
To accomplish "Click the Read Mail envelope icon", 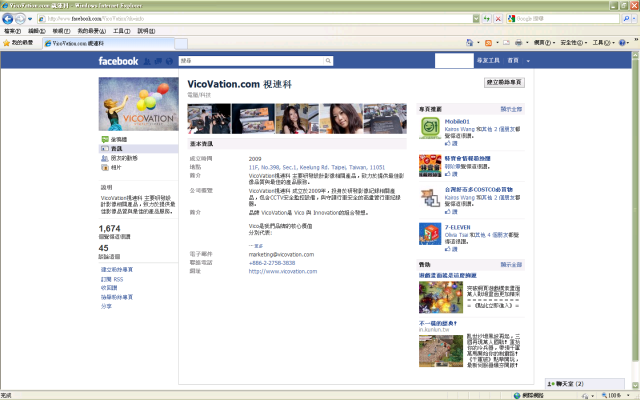I will click(x=507, y=42).
